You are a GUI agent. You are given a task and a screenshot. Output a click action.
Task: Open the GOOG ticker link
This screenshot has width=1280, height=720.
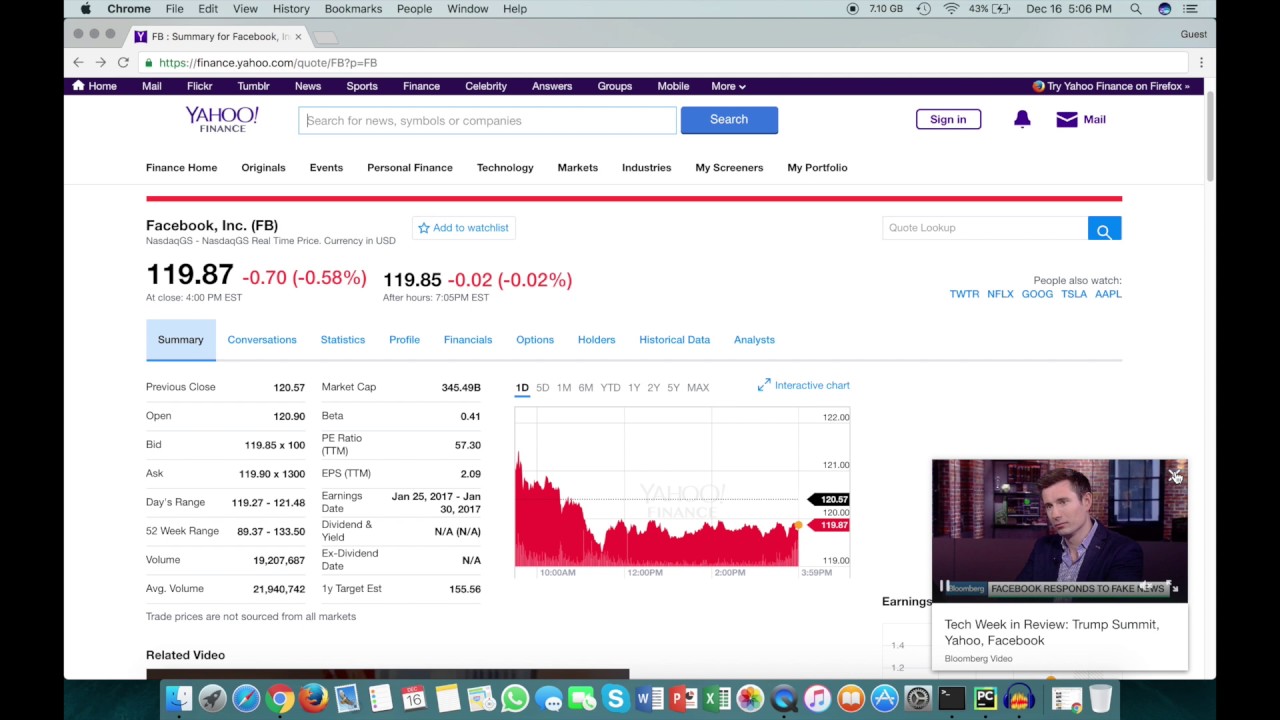1037,294
